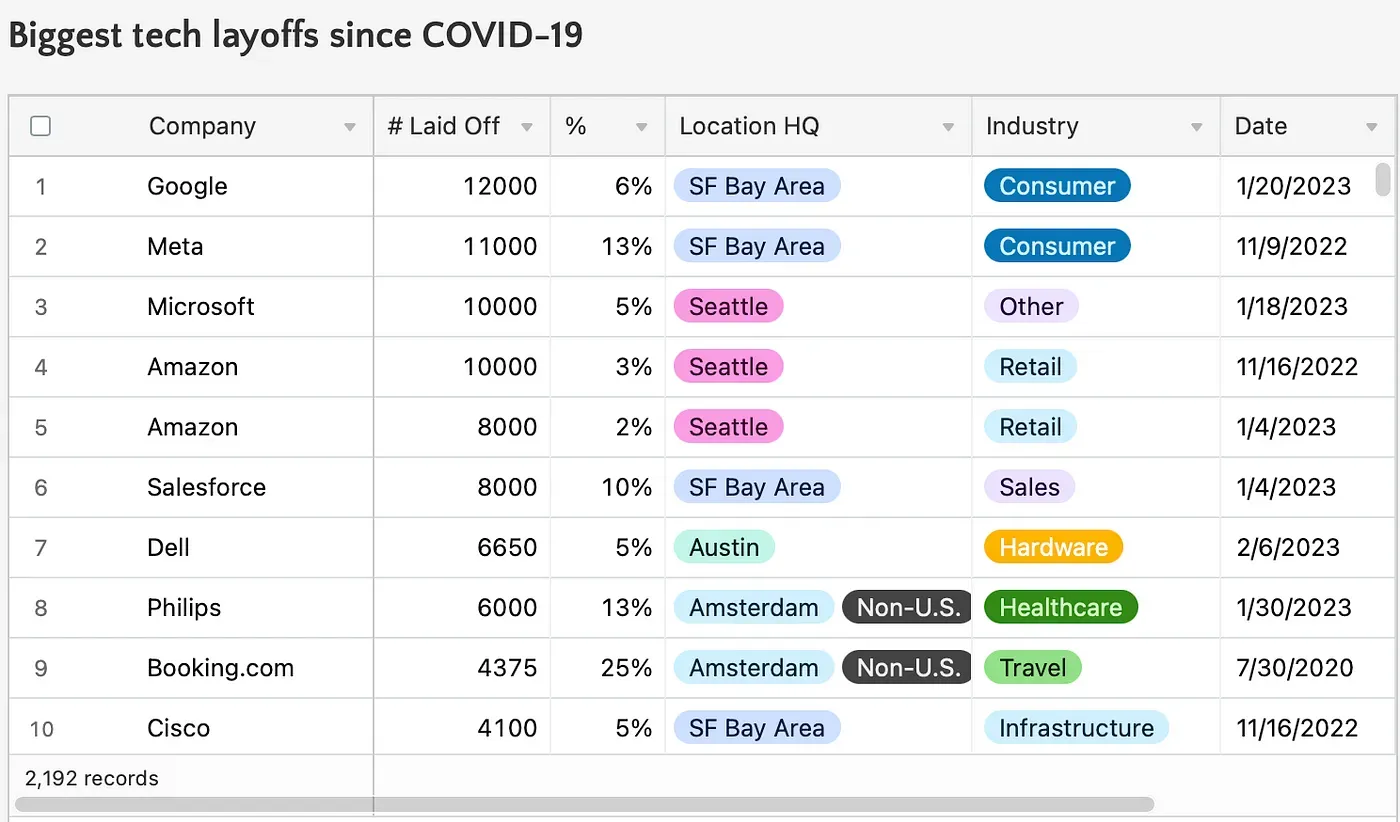This screenshot has height=822, width=1400.
Task: Click the Healthcare industry tag
Action: (1060, 607)
